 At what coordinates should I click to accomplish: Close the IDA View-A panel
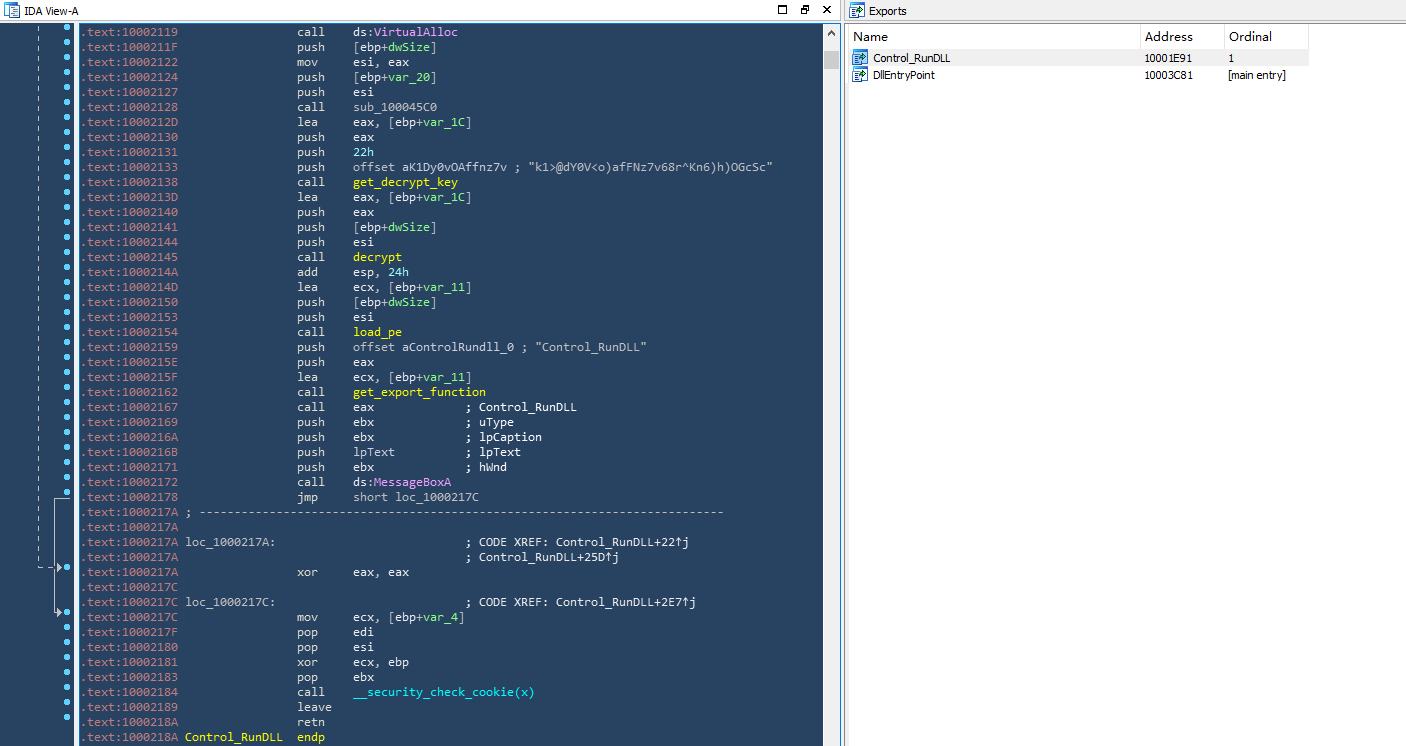coord(827,10)
